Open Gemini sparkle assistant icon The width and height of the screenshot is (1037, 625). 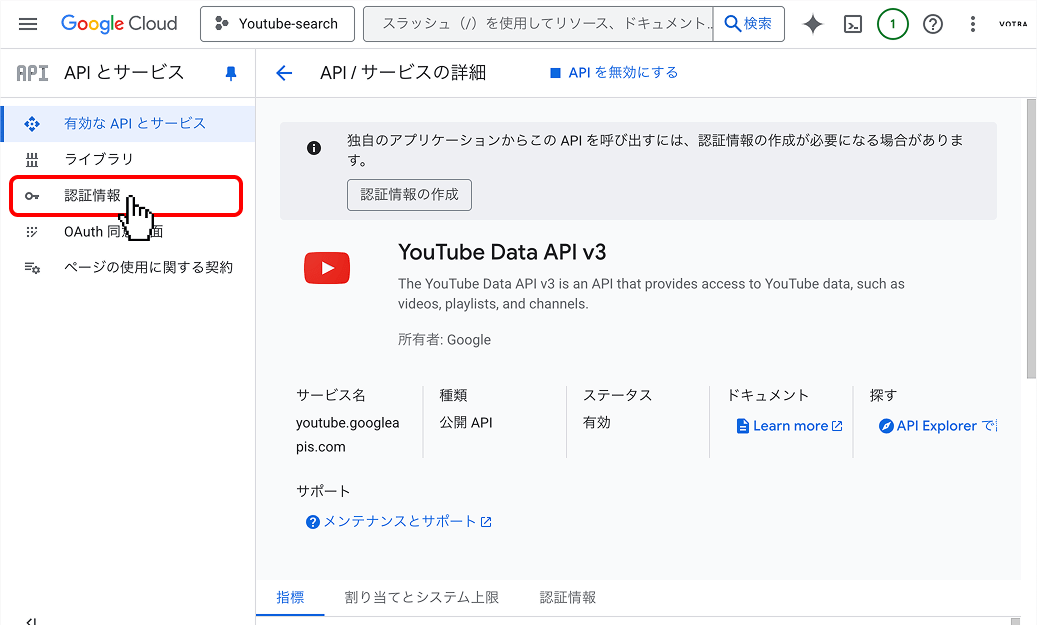[813, 24]
